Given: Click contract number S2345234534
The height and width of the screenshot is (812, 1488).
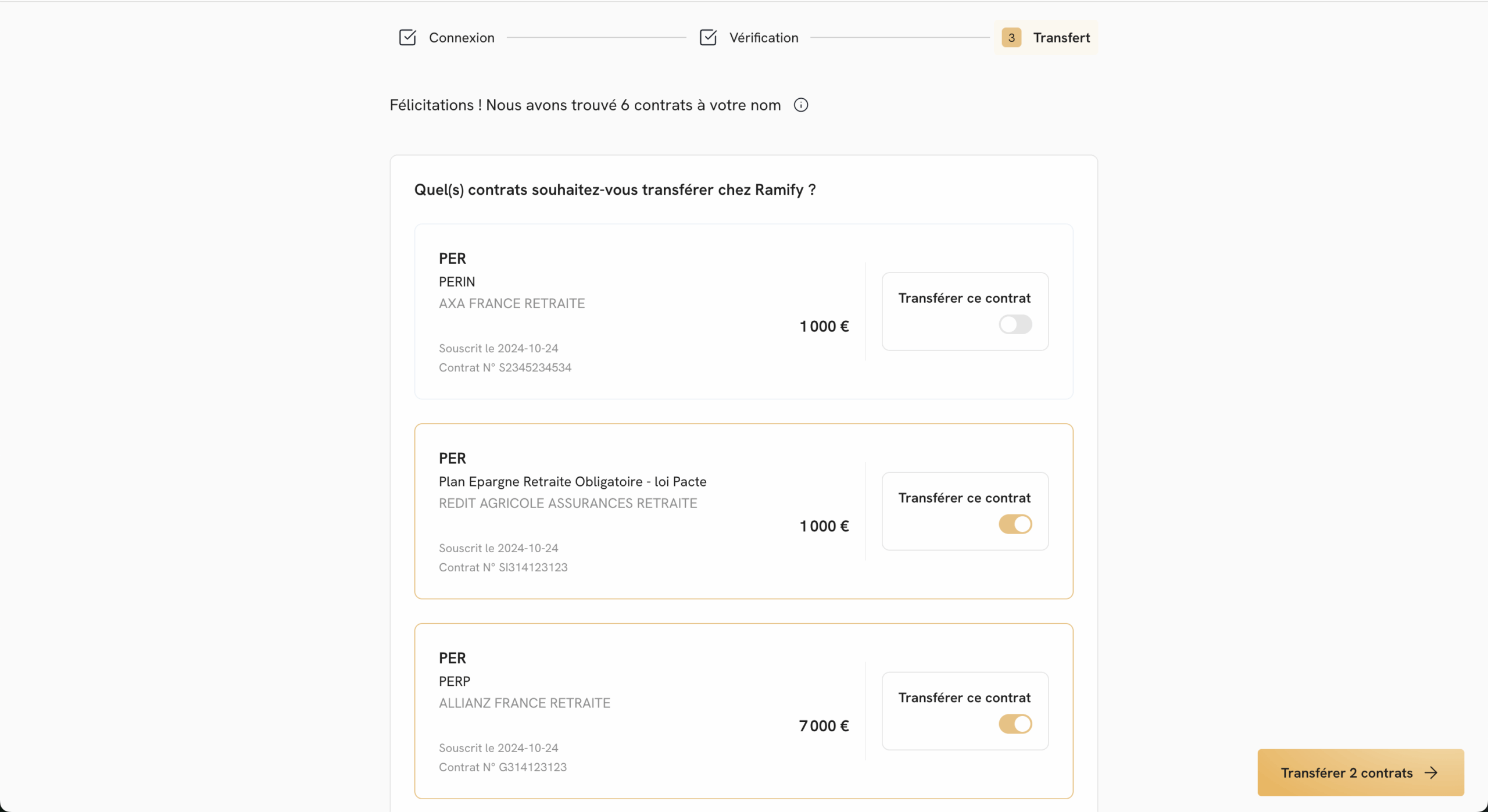Looking at the screenshot, I should (x=535, y=367).
